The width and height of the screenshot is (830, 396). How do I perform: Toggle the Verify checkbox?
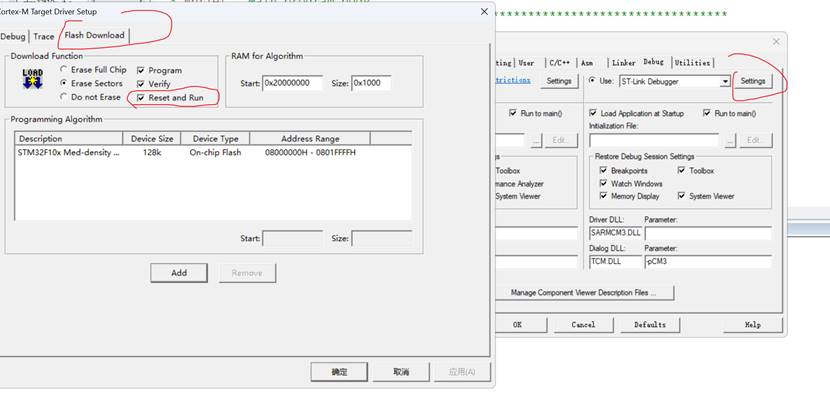point(154,84)
